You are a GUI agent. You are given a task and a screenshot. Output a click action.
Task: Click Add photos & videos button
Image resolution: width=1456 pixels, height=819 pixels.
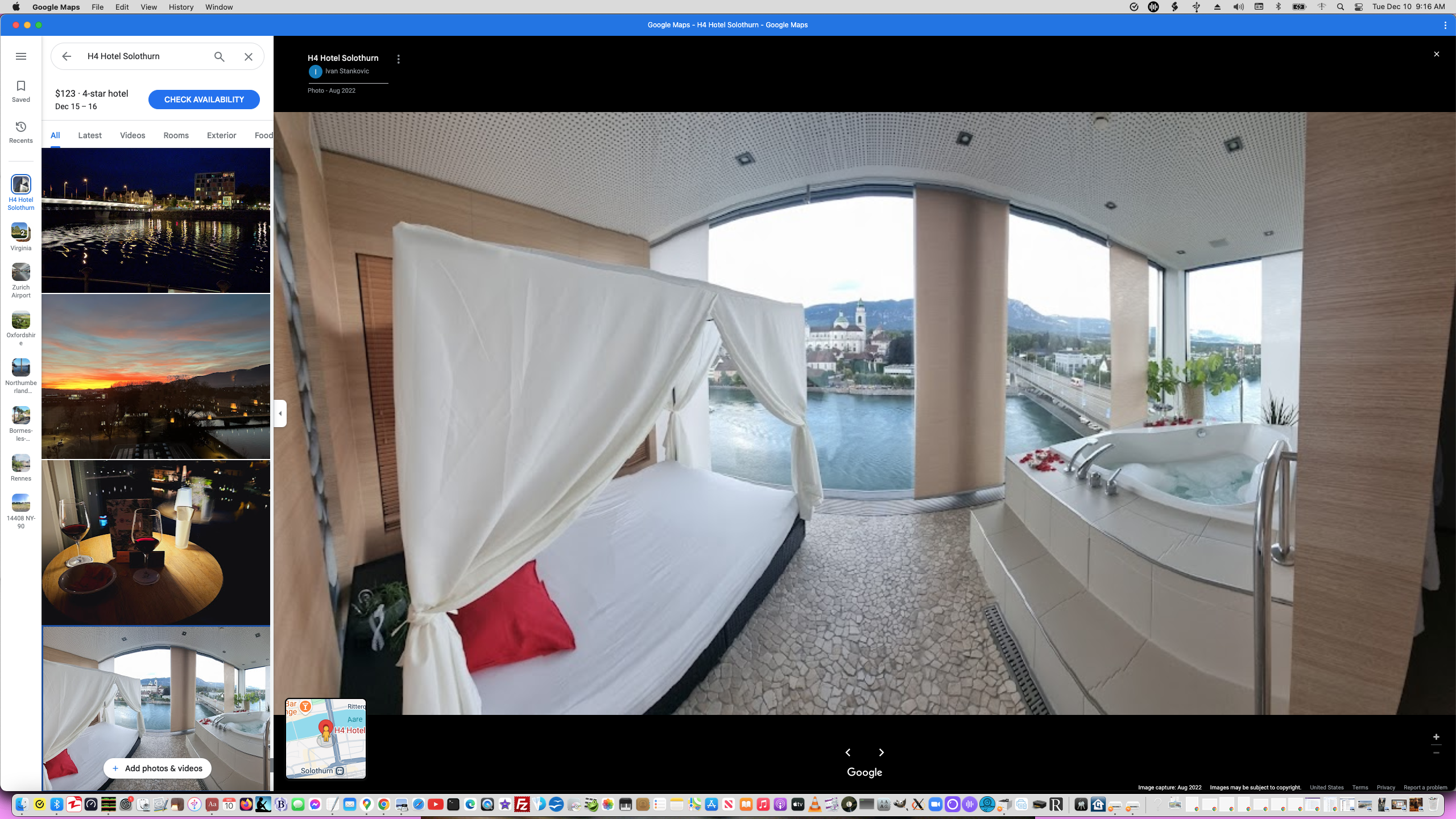click(157, 768)
